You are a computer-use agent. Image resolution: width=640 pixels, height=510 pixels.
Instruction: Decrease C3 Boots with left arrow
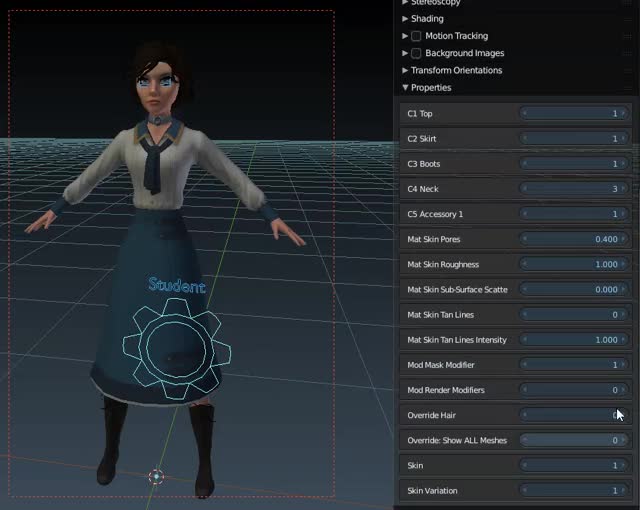click(x=525, y=164)
